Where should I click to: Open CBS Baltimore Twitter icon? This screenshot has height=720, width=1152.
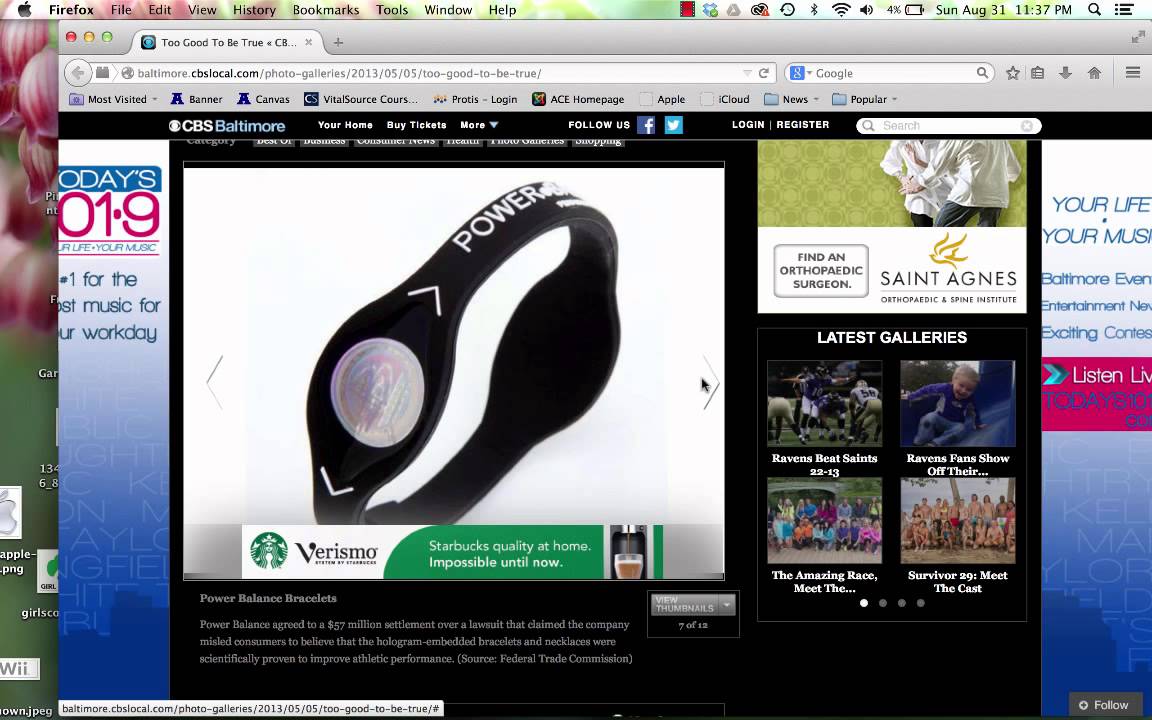[x=674, y=125]
